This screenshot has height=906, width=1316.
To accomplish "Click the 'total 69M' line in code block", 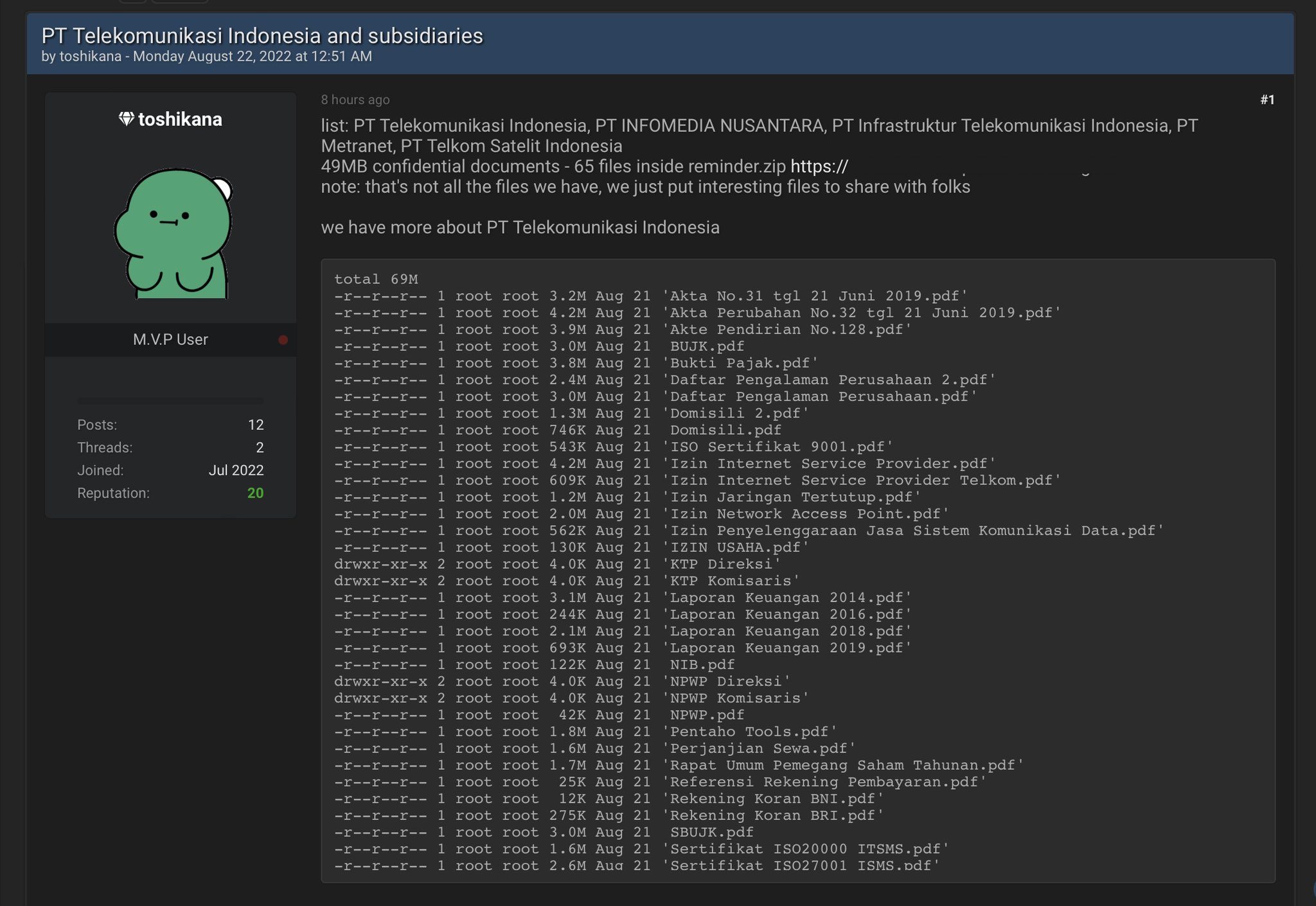I will click(x=376, y=280).
